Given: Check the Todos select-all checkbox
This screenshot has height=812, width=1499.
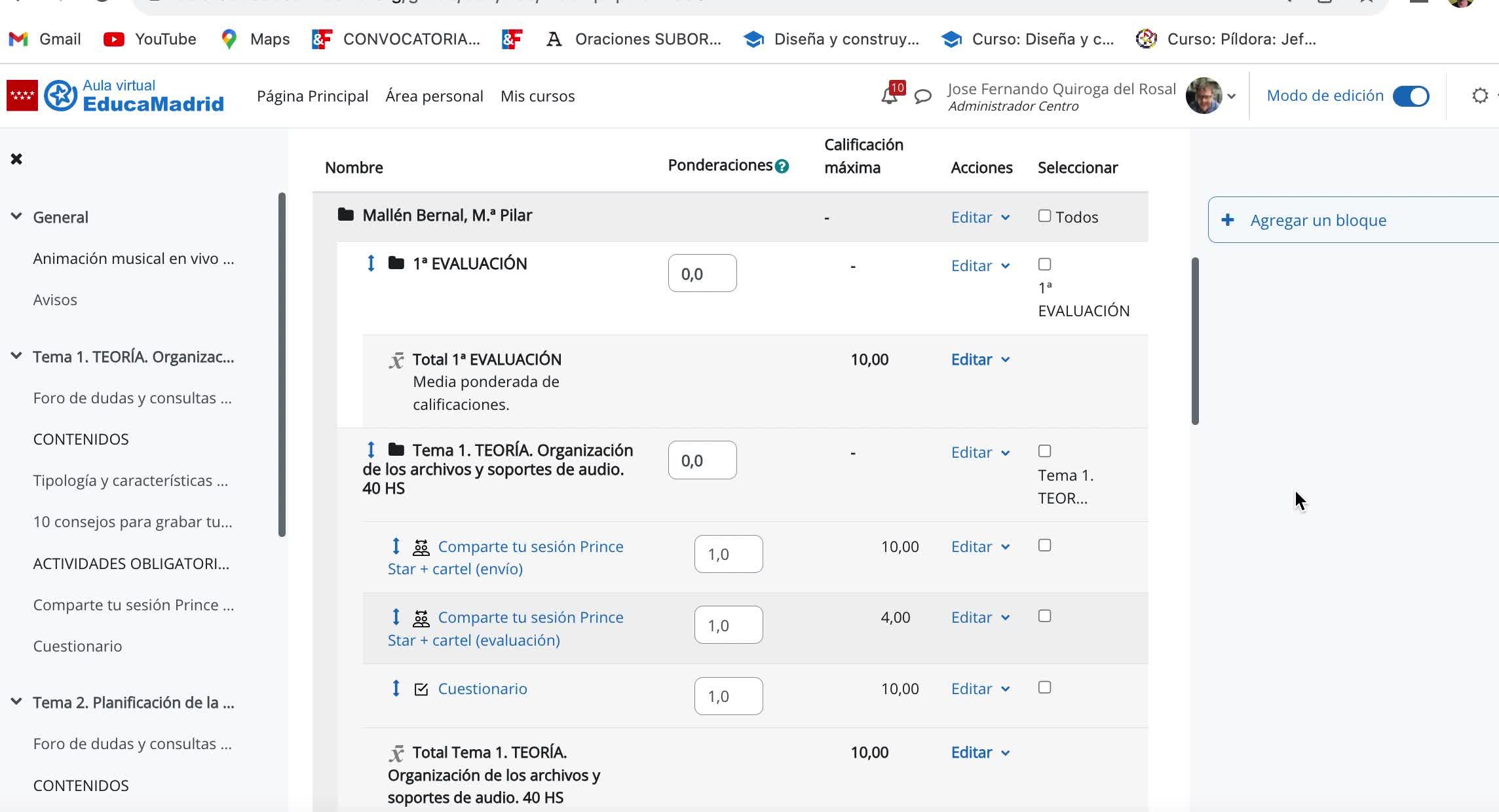Looking at the screenshot, I should pyautogui.click(x=1044, y=216).
